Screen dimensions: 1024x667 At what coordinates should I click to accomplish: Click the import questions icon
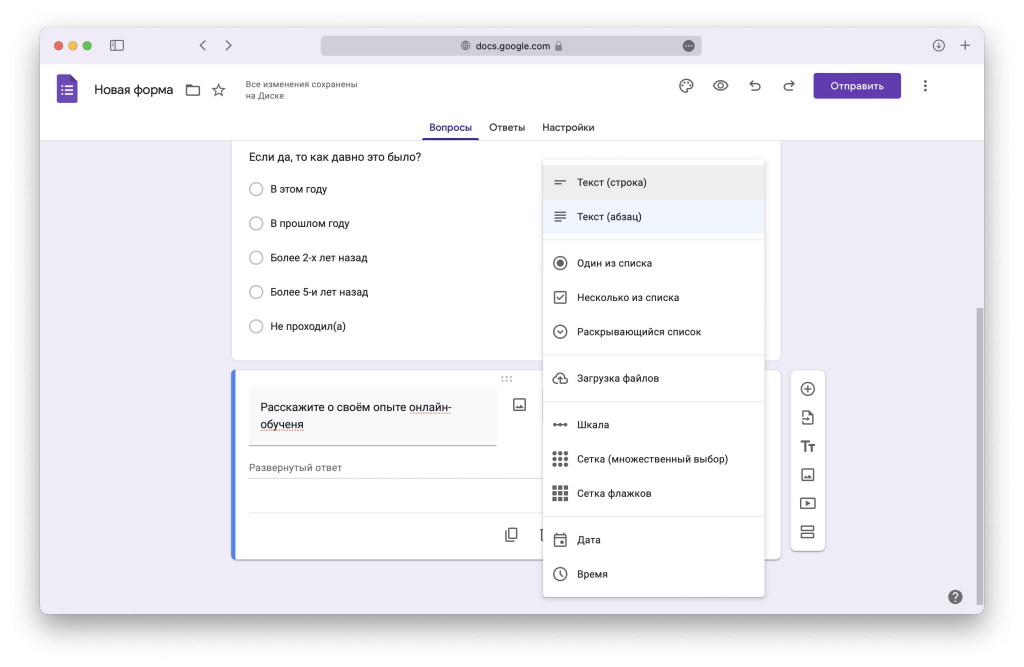click(808, 418)
